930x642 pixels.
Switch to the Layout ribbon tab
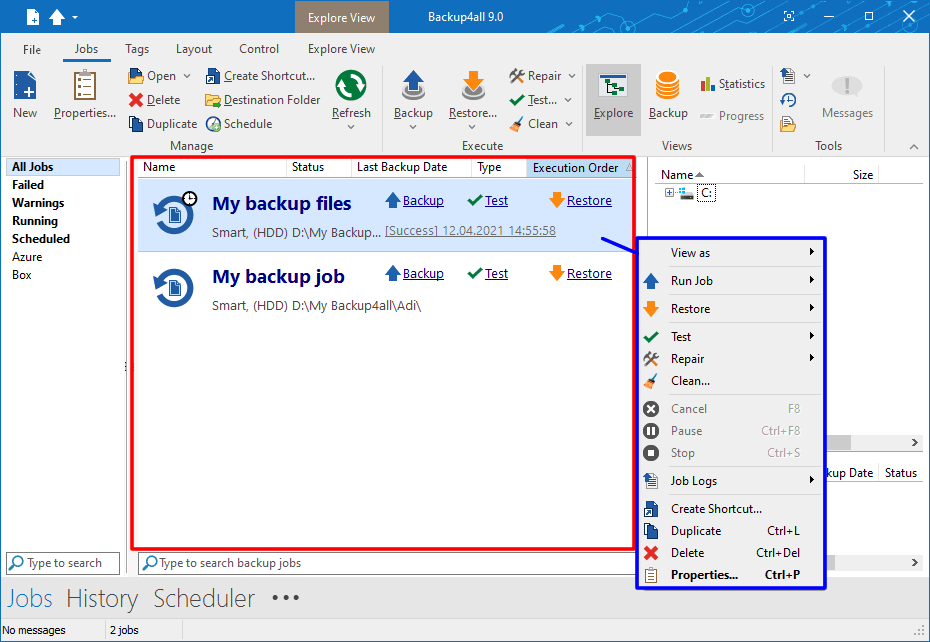[194, 49]
